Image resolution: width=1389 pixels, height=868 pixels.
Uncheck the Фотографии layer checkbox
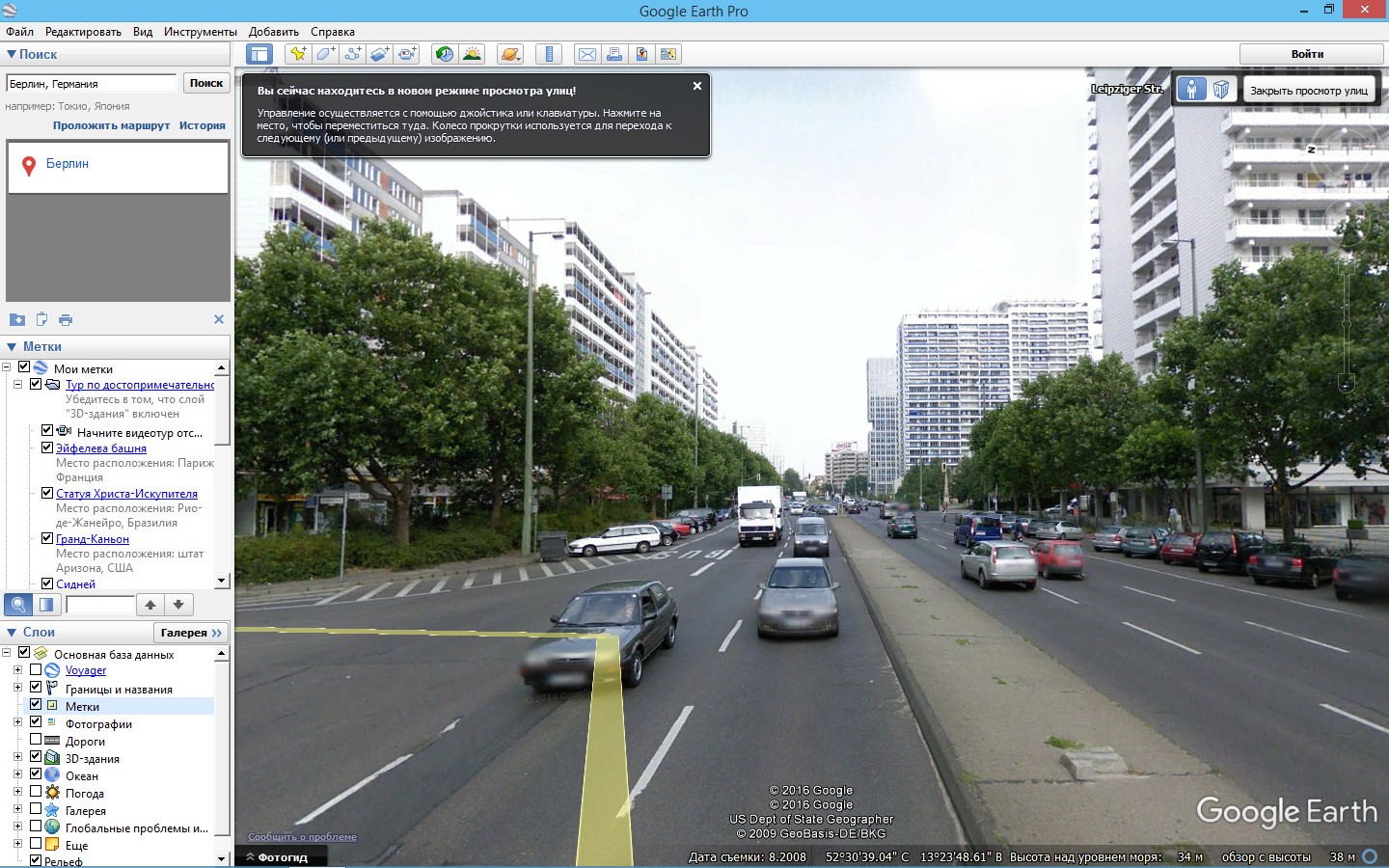click(36, 722)
